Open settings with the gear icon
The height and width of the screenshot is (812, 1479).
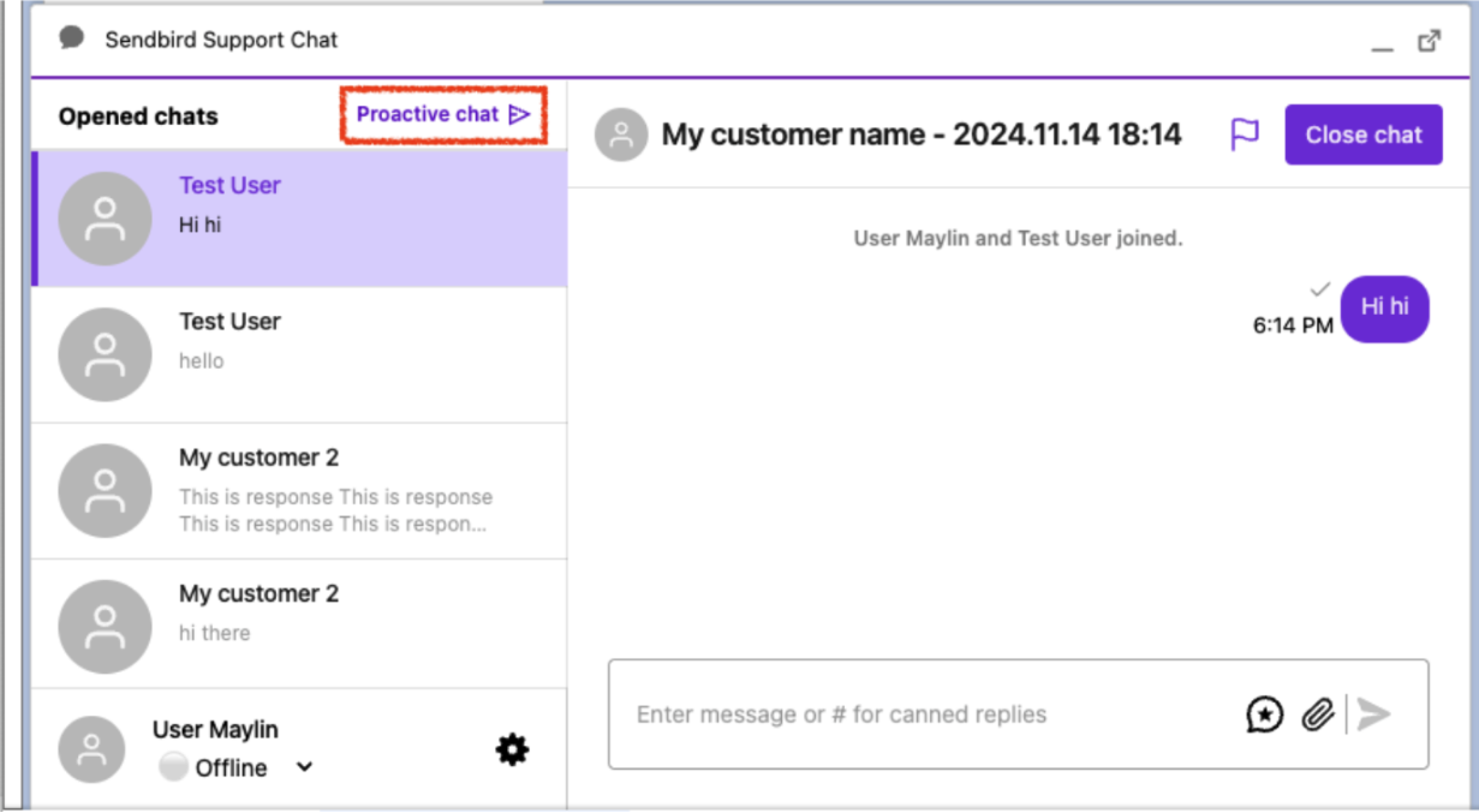512,749
